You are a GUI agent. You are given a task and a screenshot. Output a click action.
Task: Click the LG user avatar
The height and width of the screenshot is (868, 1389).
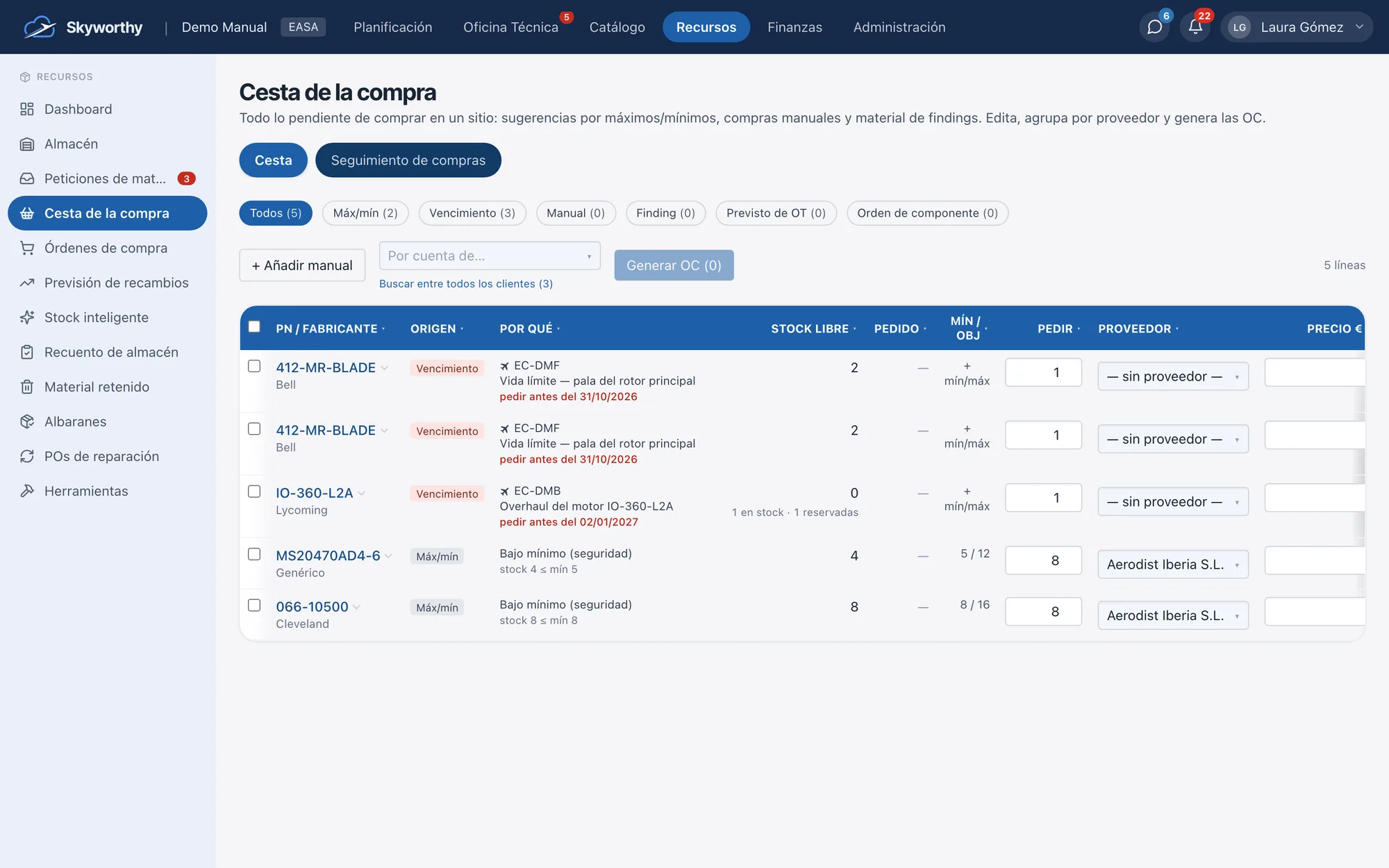click(x=1240, y=27)
